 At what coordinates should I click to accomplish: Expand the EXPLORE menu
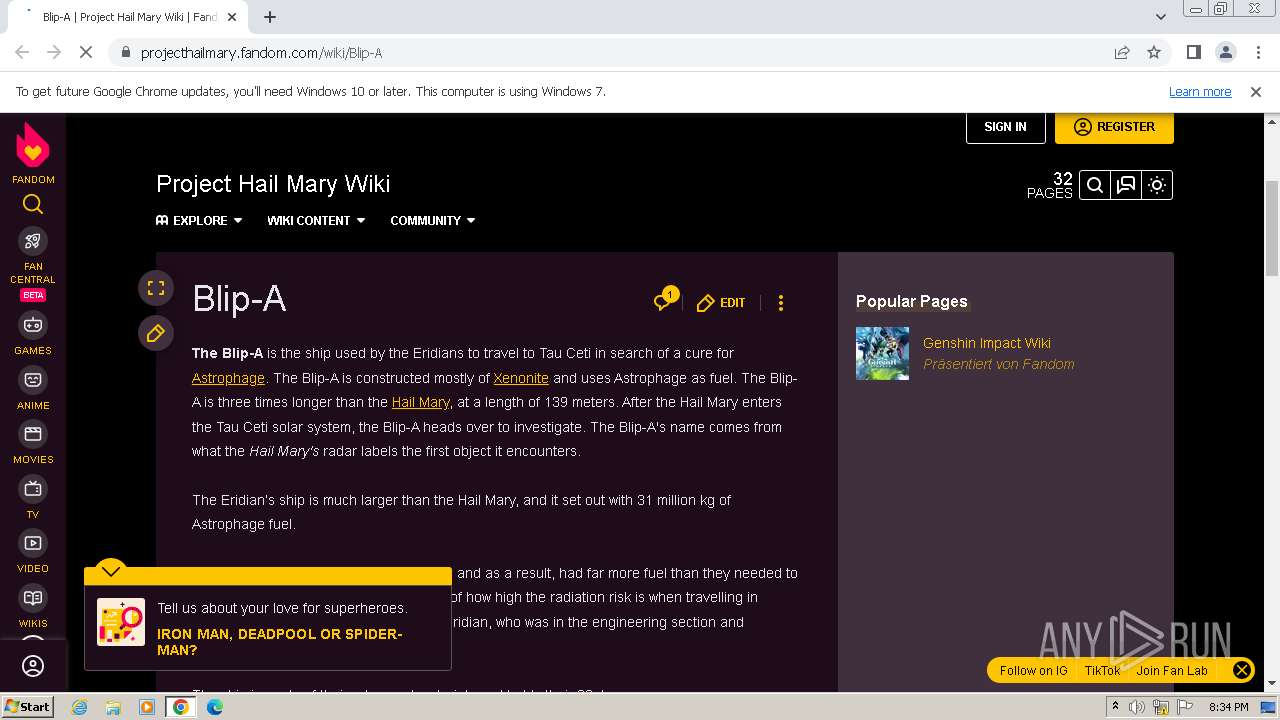pos(199,221)
